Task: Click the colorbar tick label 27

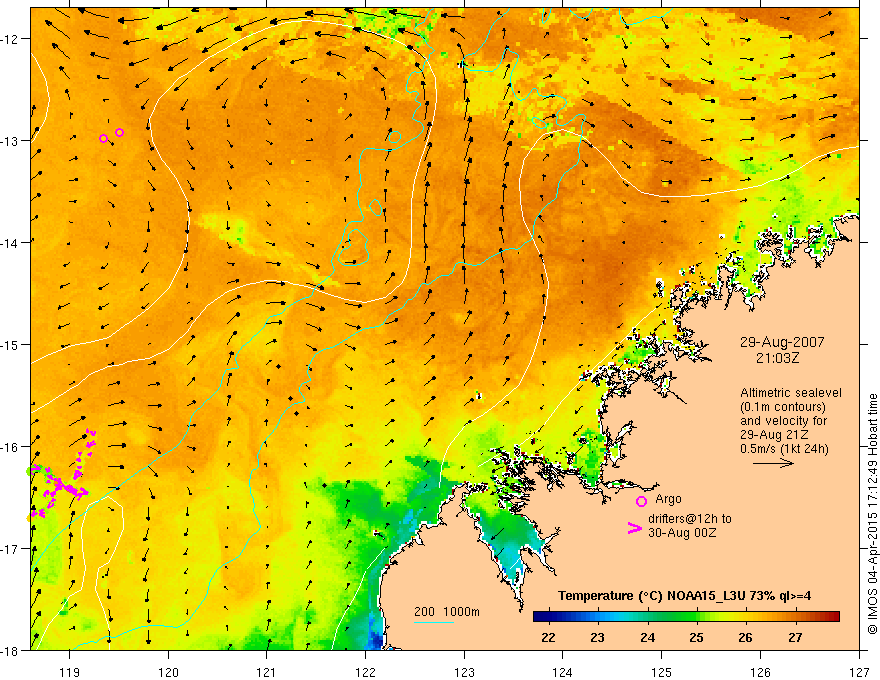Action: pos(795,637)
